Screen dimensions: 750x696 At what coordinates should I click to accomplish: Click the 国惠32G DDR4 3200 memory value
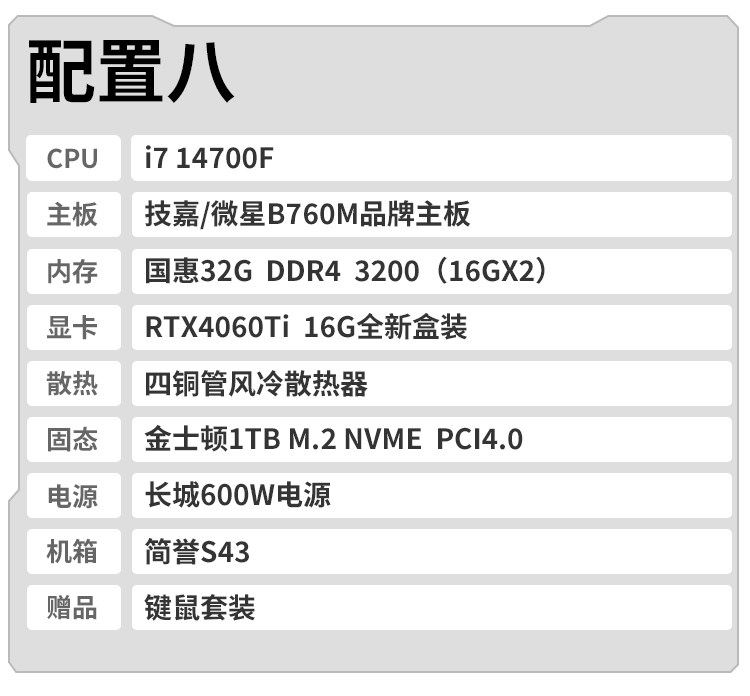click(431, 271)
